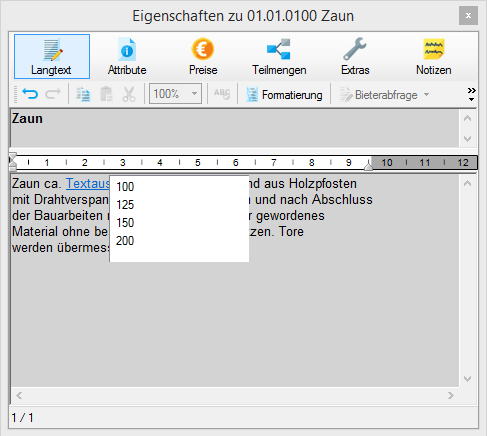Click up arrow of long text scrollbar

tap(468, 183)
